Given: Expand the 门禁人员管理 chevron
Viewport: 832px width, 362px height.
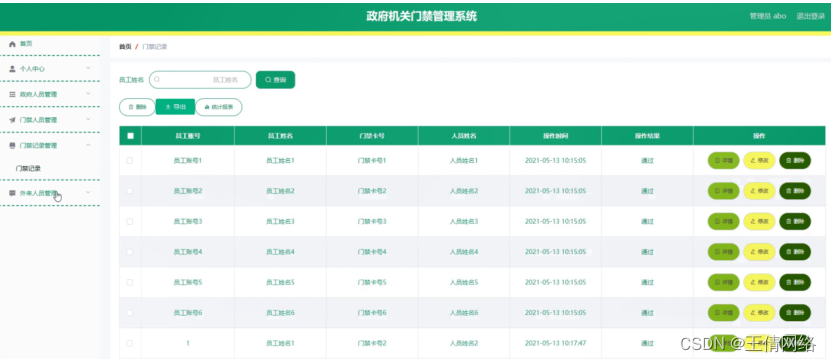Looking at the screenshot, I should (88, 119).
